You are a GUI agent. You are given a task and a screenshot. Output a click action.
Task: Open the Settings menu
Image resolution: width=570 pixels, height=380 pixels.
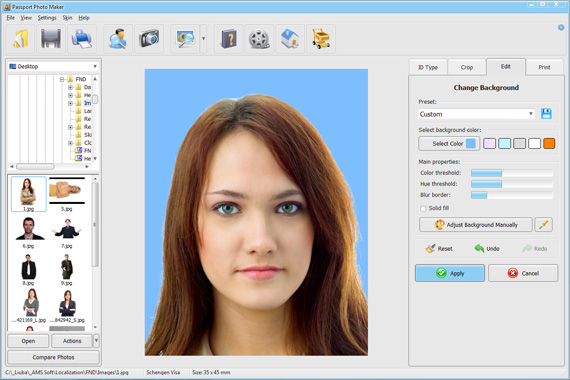point(47,17)
